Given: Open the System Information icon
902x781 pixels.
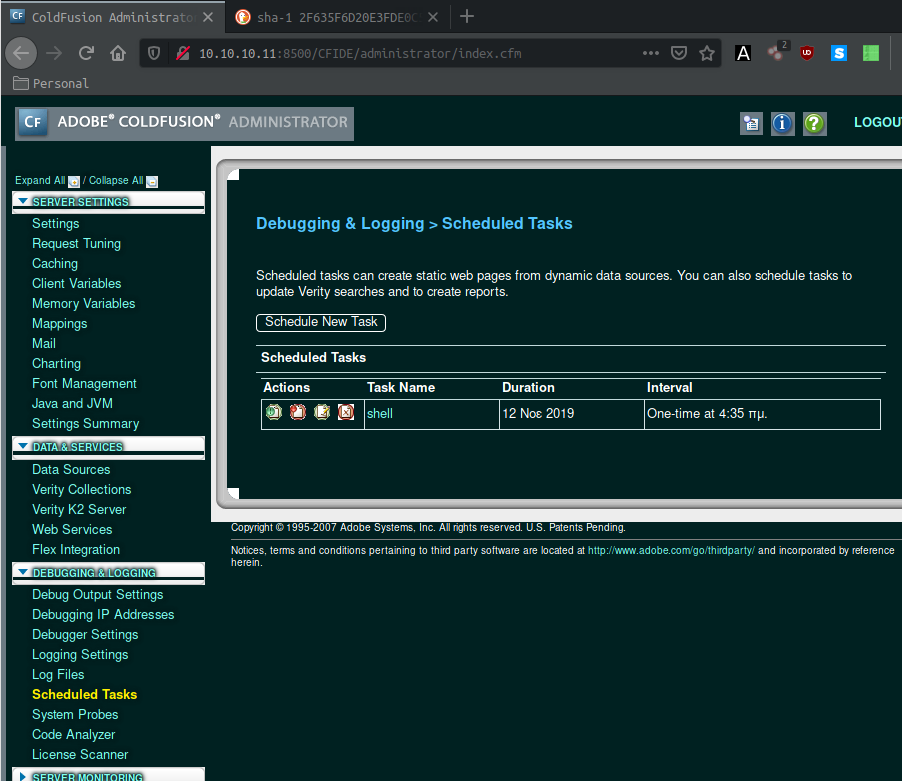Looking at the screenshot, I should click(782, 123).
